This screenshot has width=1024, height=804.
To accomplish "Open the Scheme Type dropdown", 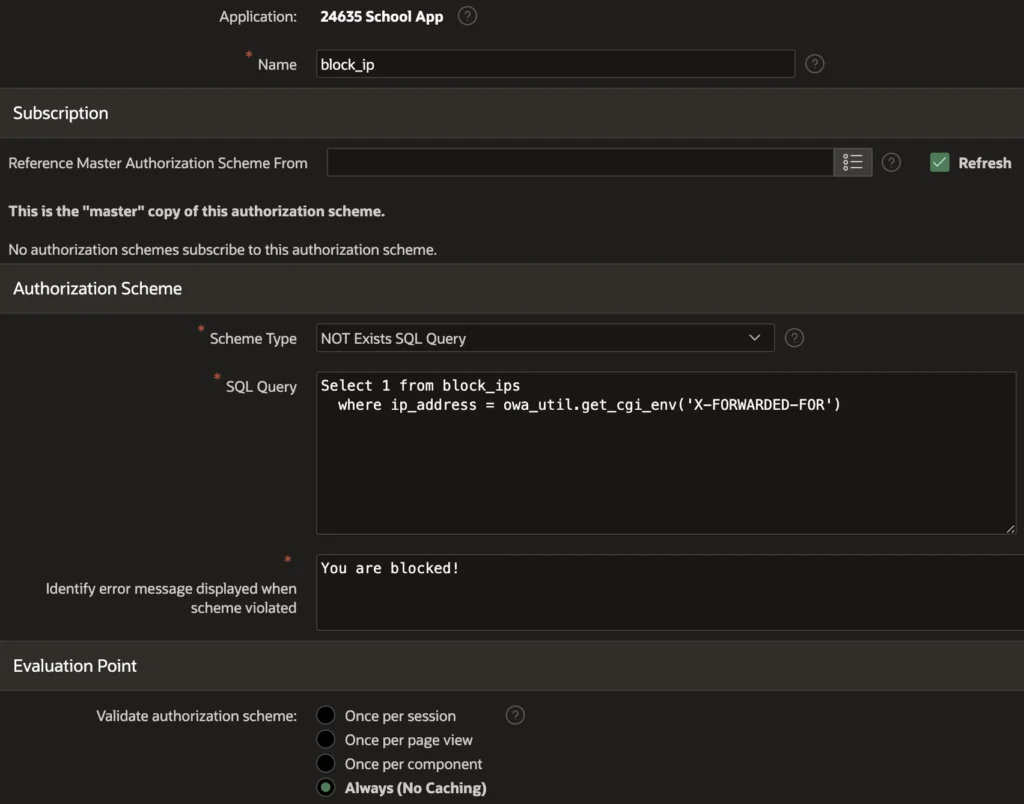I will point(545,338).
